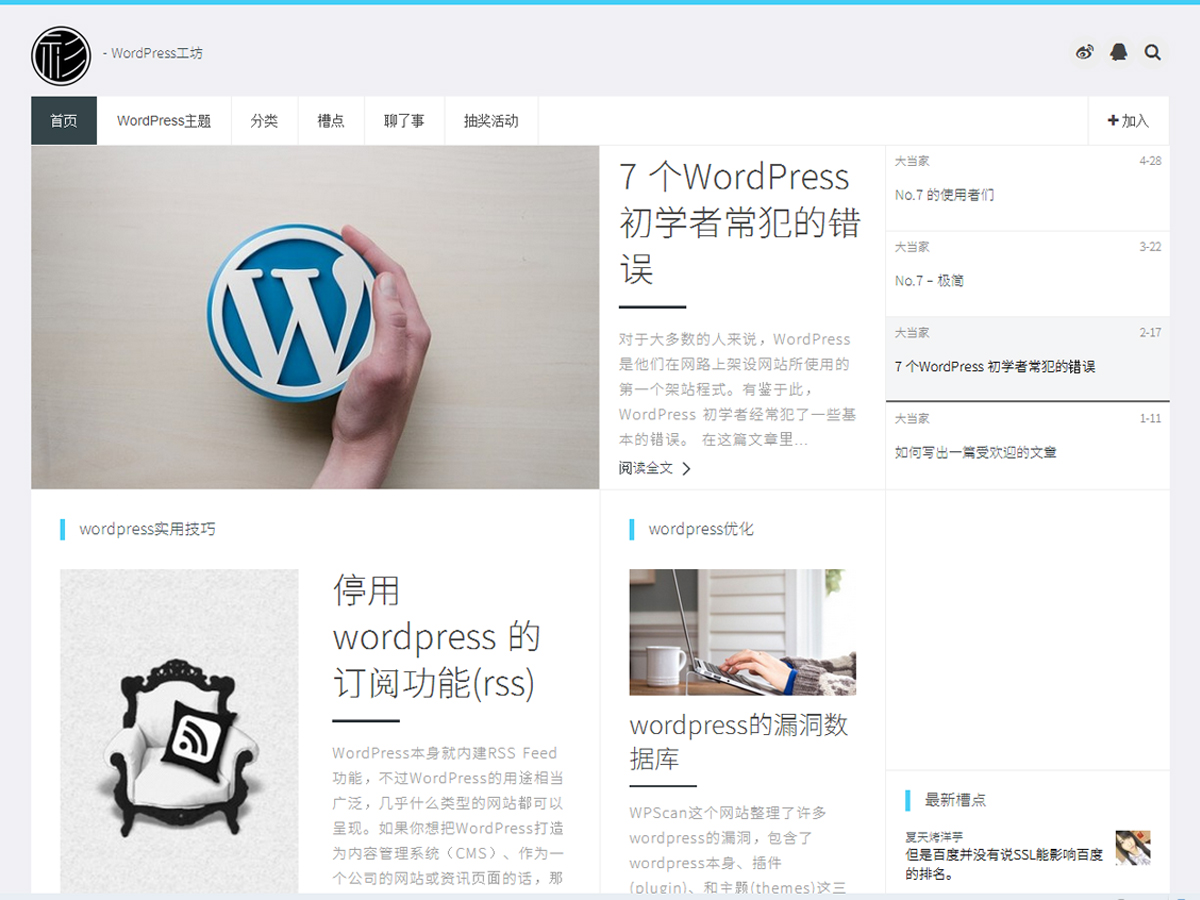Click the date 4-28
Viewport: 1200px width, 900px height.
1150,161
